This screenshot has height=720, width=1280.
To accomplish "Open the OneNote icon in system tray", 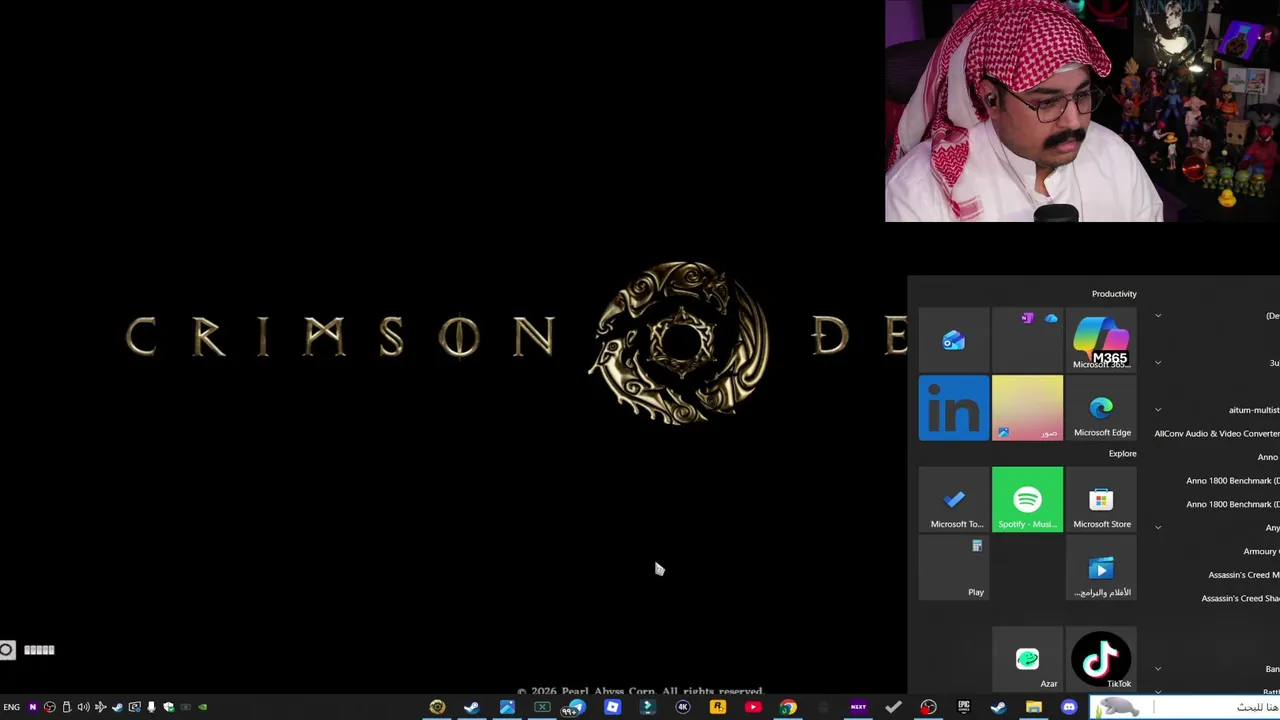I will click(x=32, y=707).
